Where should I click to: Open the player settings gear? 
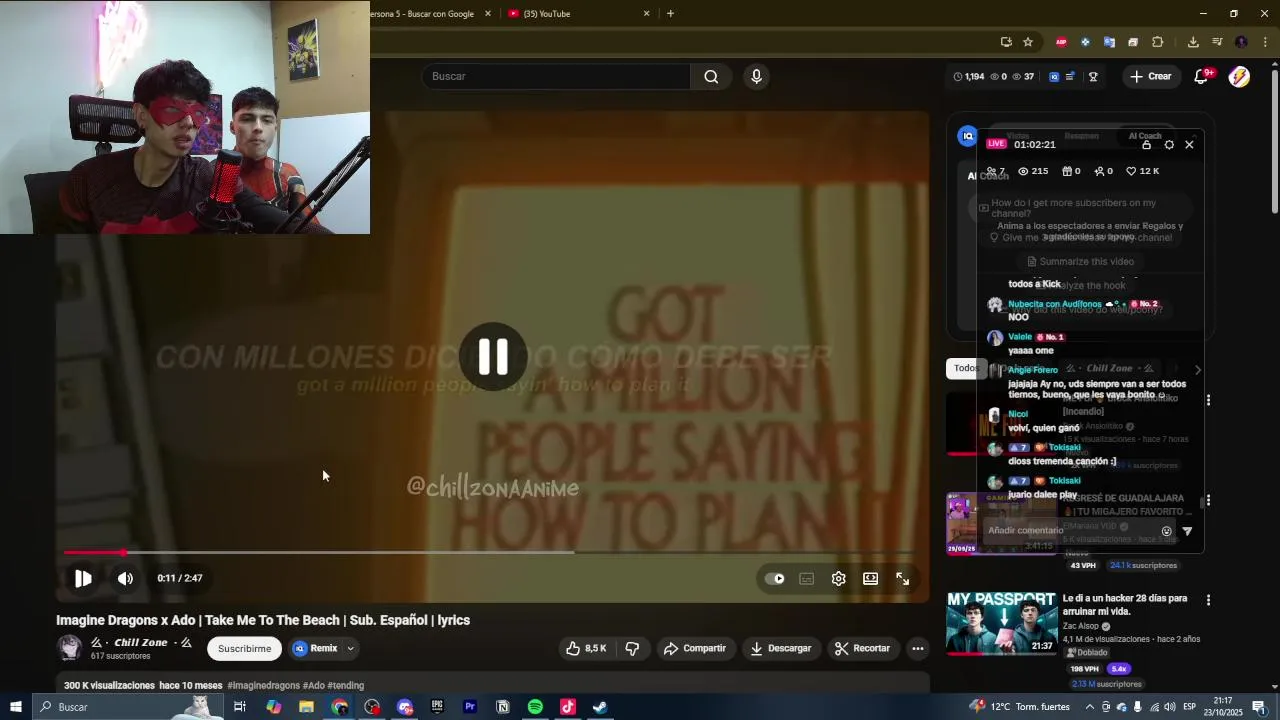click(839, 578)
